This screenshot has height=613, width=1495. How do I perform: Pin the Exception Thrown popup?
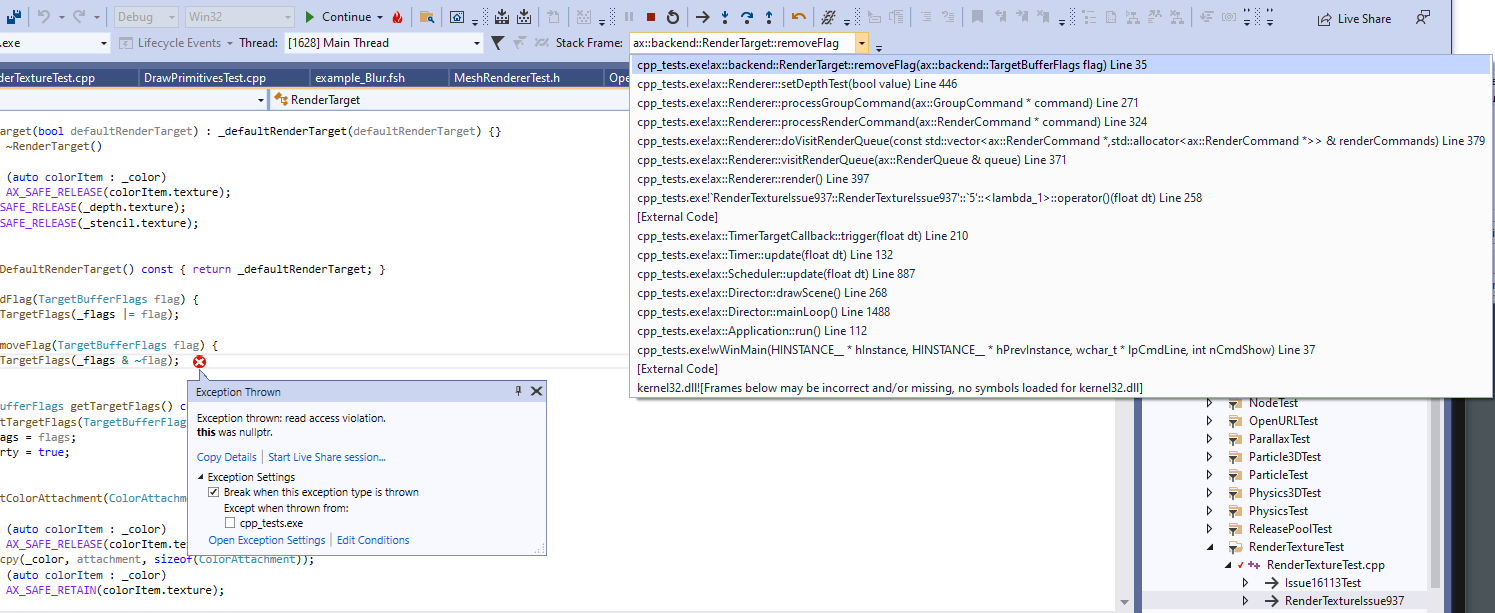coord(517,390)
